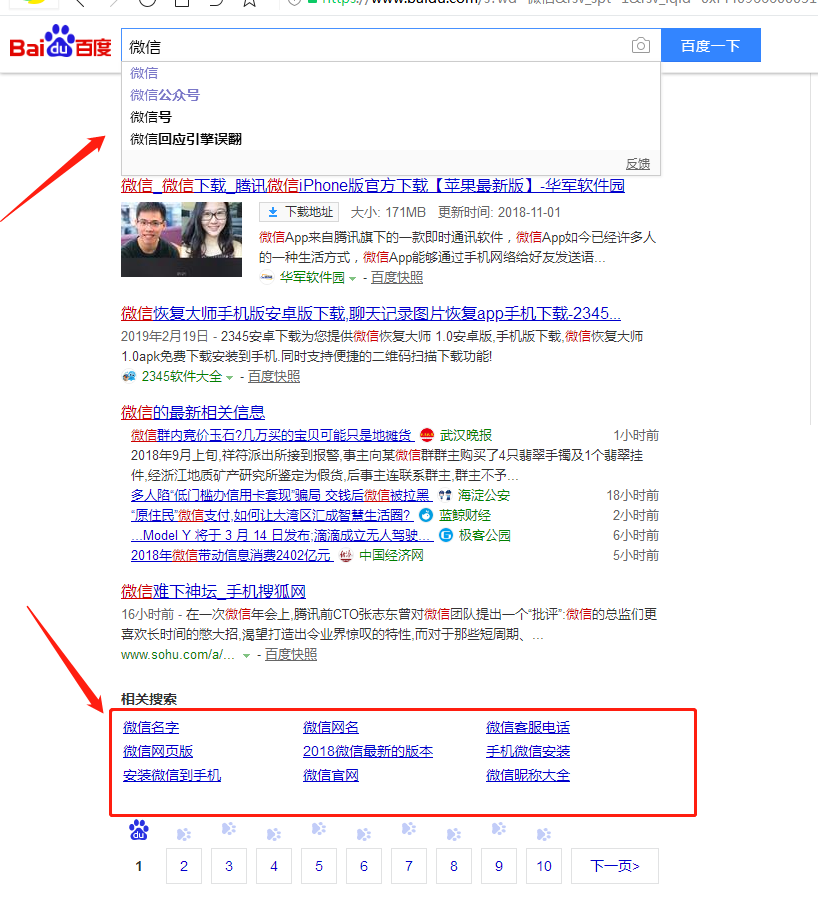Expand the arrow next to 2345软件大全
818x922 pixels.
(x=229, y=377)
